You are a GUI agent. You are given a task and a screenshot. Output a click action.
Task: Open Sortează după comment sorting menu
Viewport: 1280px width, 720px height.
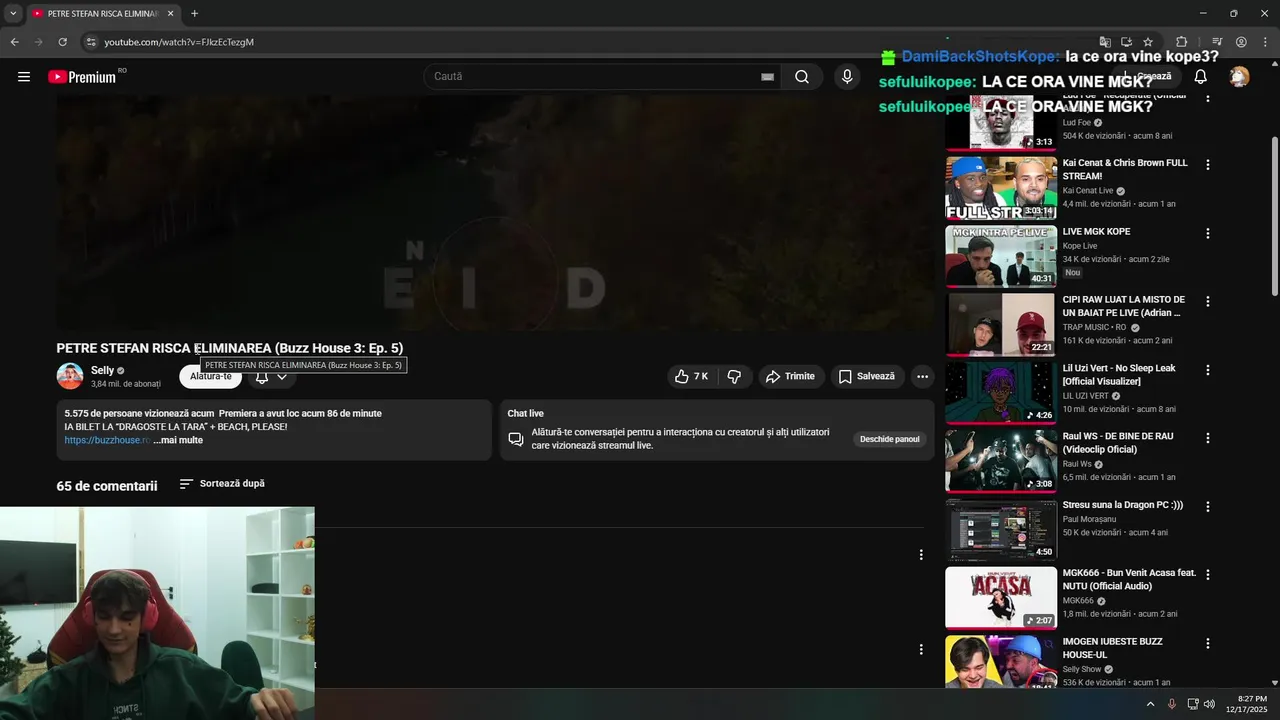click(222, 484)
